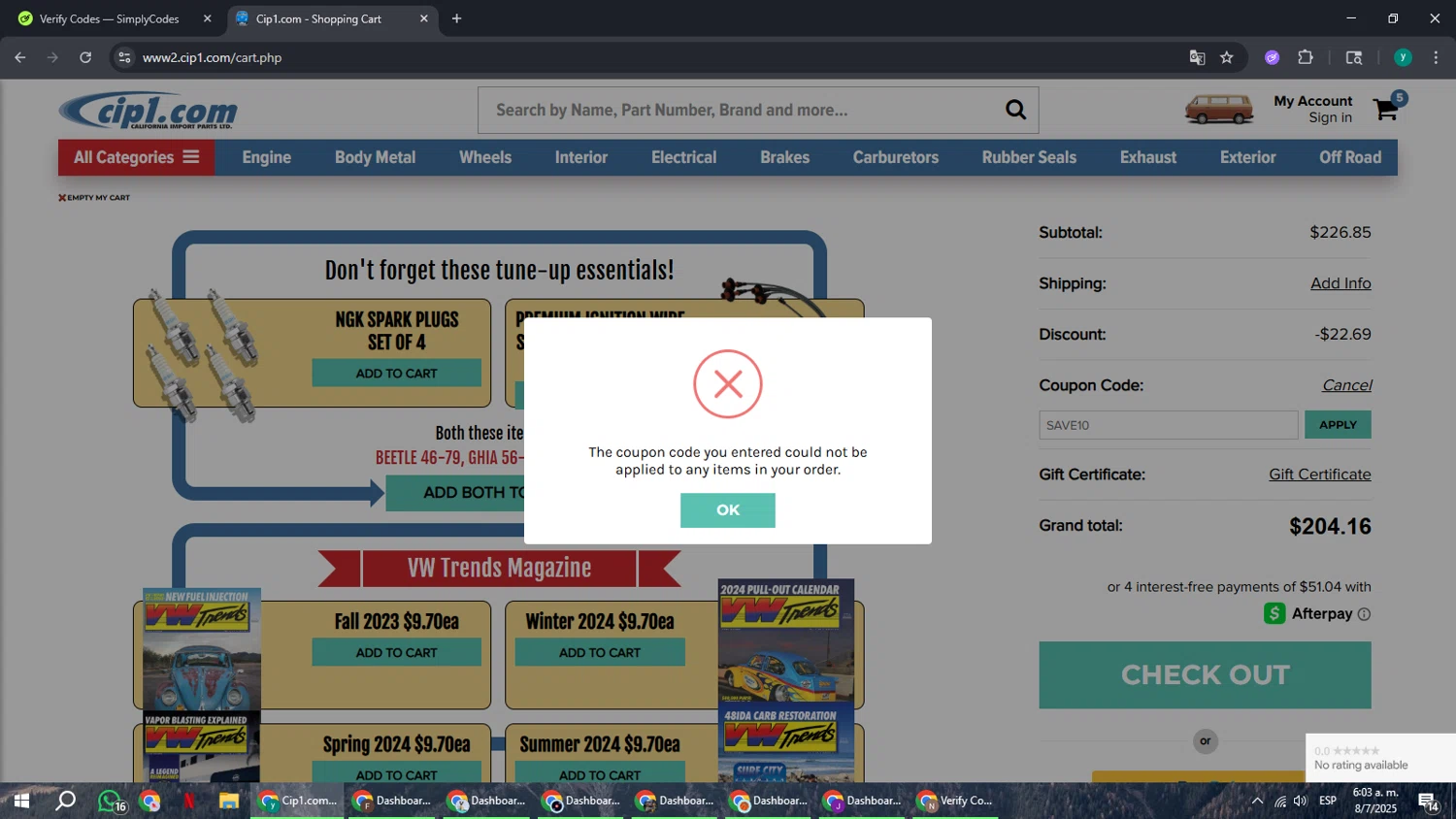Bookmark this page with the star
The width and height of the screenshot is (1456, 819).
[x=1227, y=57]
